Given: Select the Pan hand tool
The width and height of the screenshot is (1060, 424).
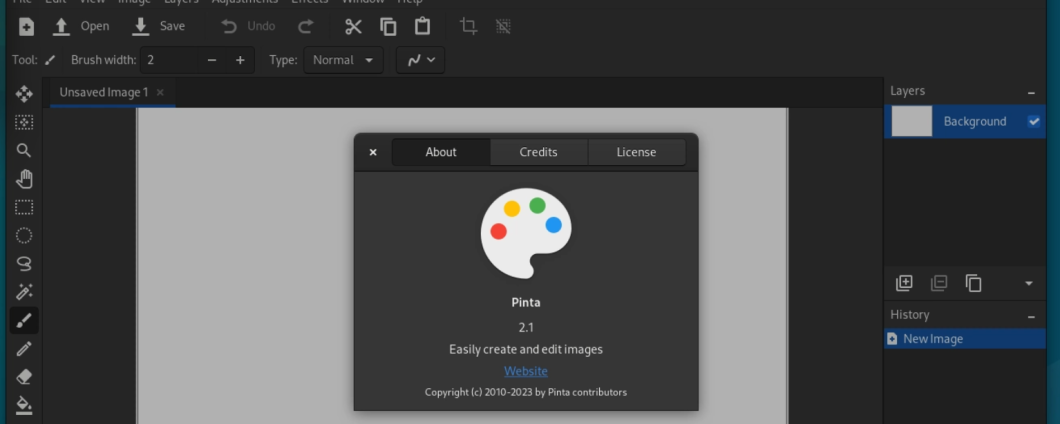Looking at the screenshot, I should click(x=24, y=179).
